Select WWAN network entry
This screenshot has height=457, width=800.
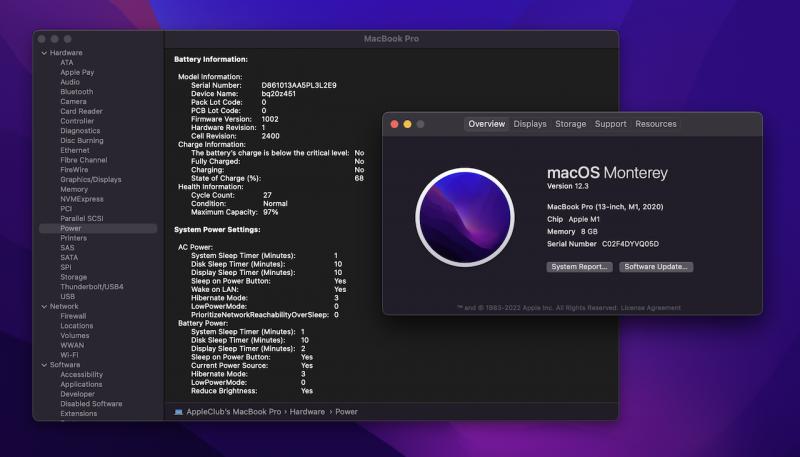(72, 345)
